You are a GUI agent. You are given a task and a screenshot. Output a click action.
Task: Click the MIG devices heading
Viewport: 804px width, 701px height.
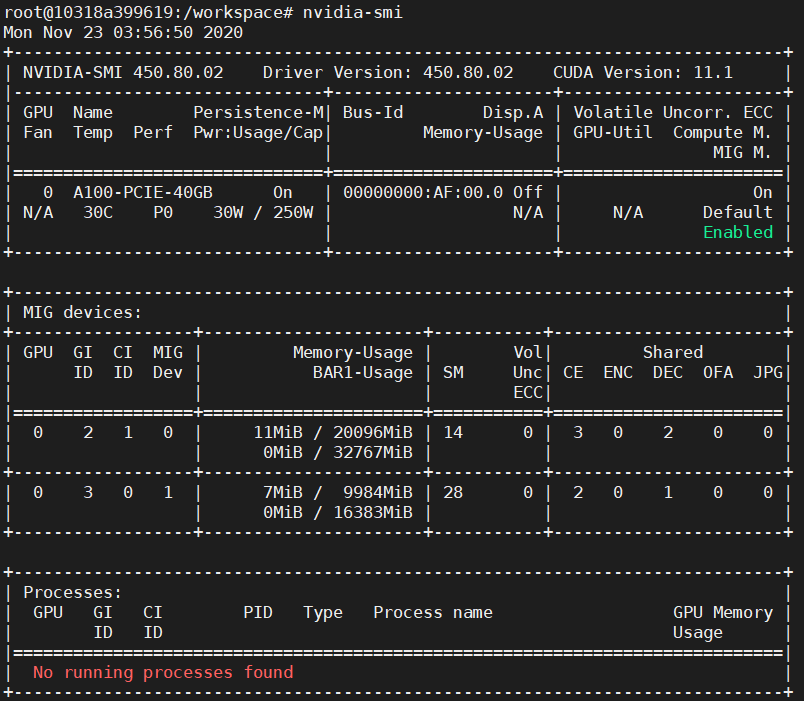(82, 312)
